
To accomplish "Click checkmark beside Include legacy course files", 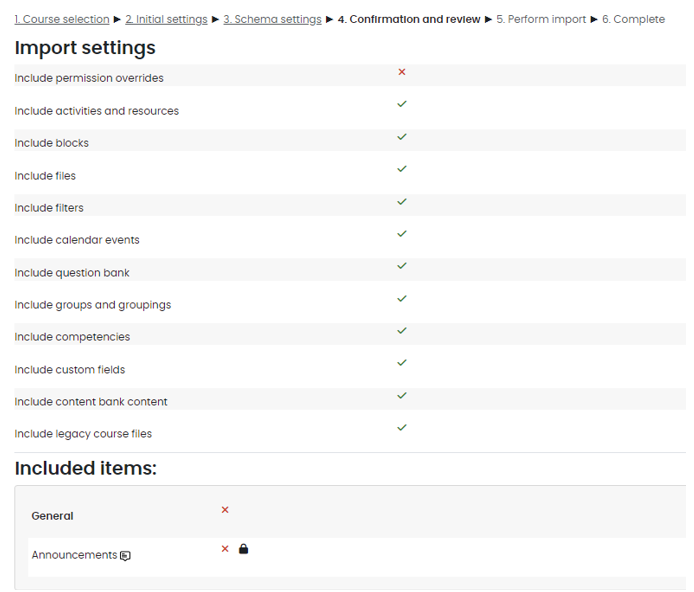I will (402, 428).
